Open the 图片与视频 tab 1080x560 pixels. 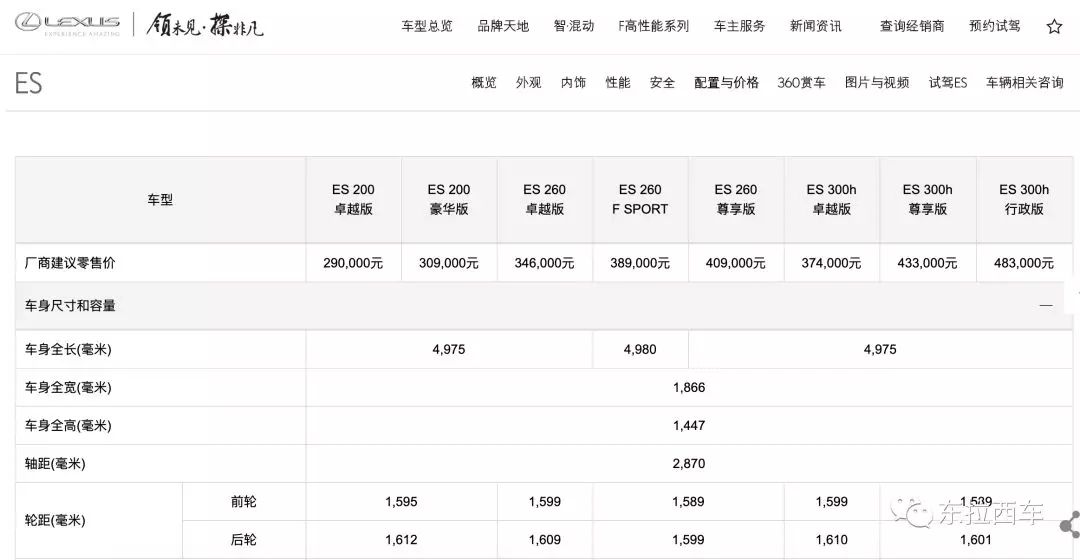point(877,83)
